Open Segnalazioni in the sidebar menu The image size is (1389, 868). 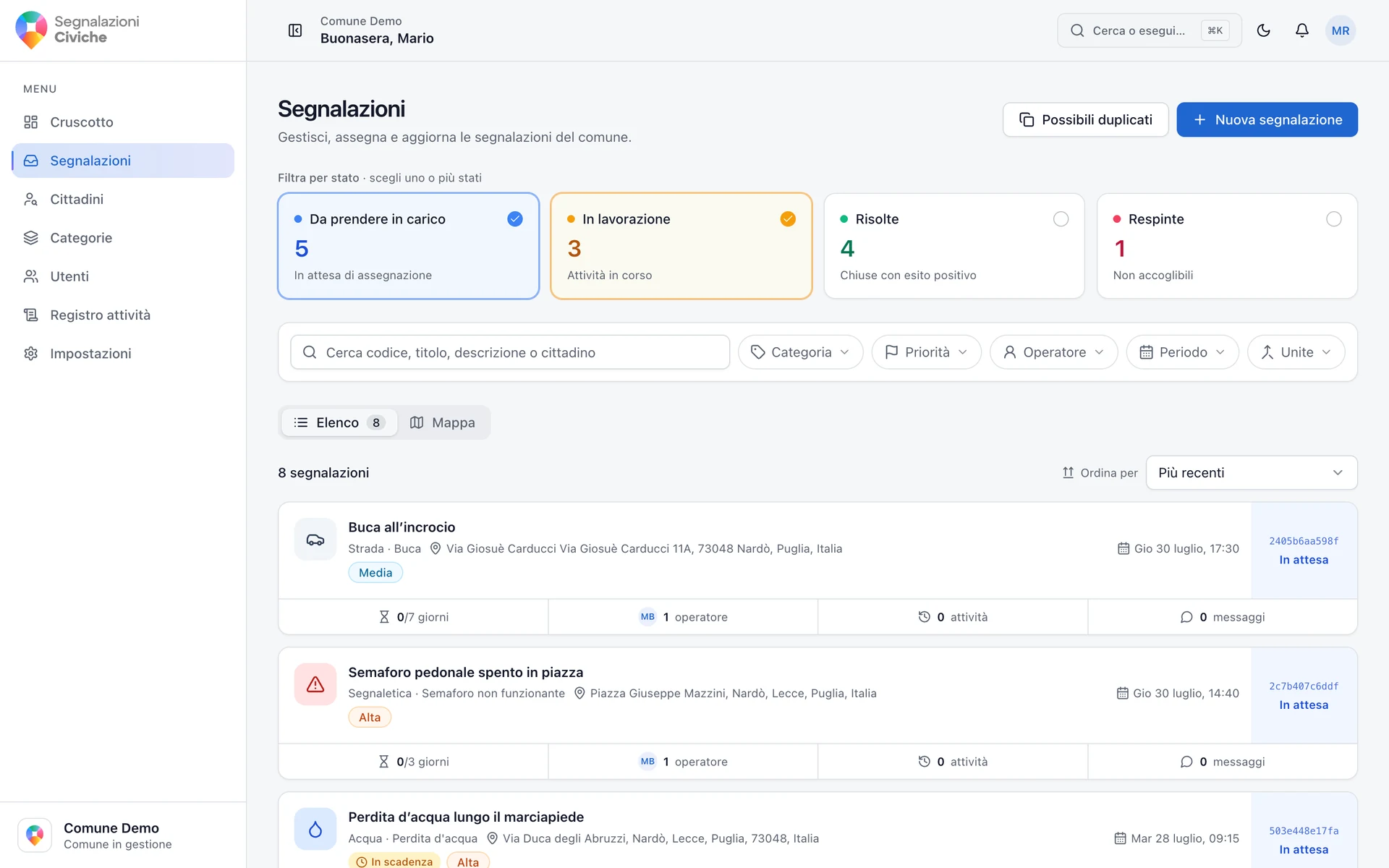[x=123, y=161]
